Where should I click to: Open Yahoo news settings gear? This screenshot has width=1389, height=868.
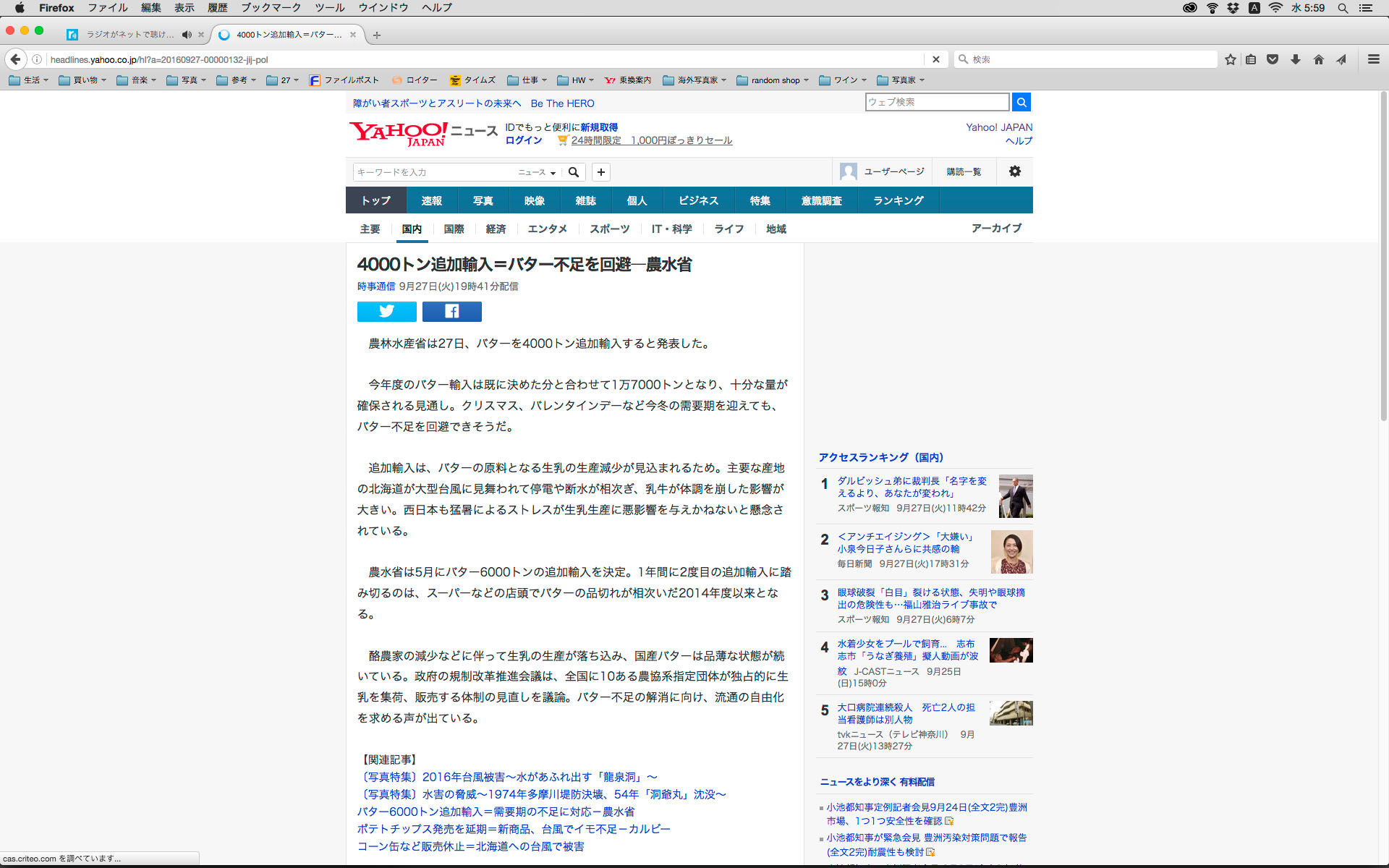1014,171
